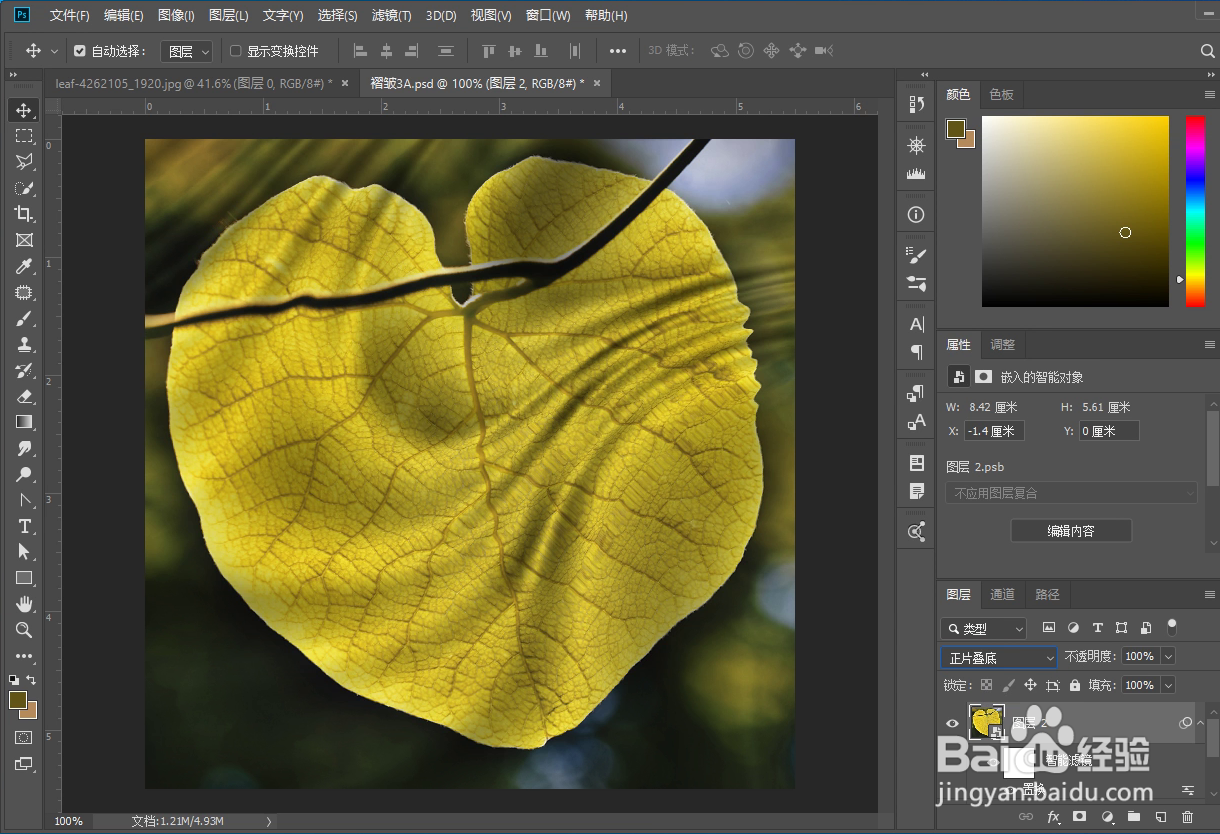Select the Eraser tool

(x=24, y=396)
